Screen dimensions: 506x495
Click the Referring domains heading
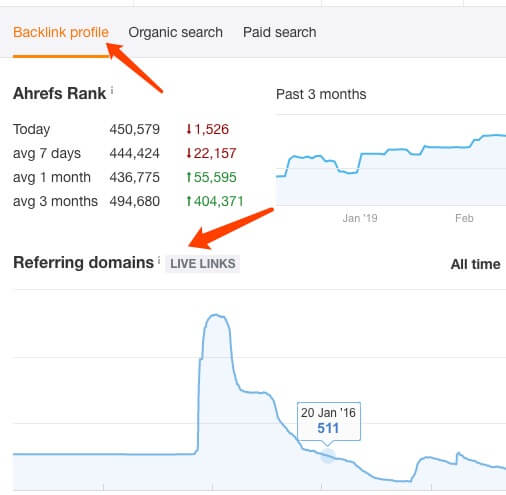pos(83,263)
